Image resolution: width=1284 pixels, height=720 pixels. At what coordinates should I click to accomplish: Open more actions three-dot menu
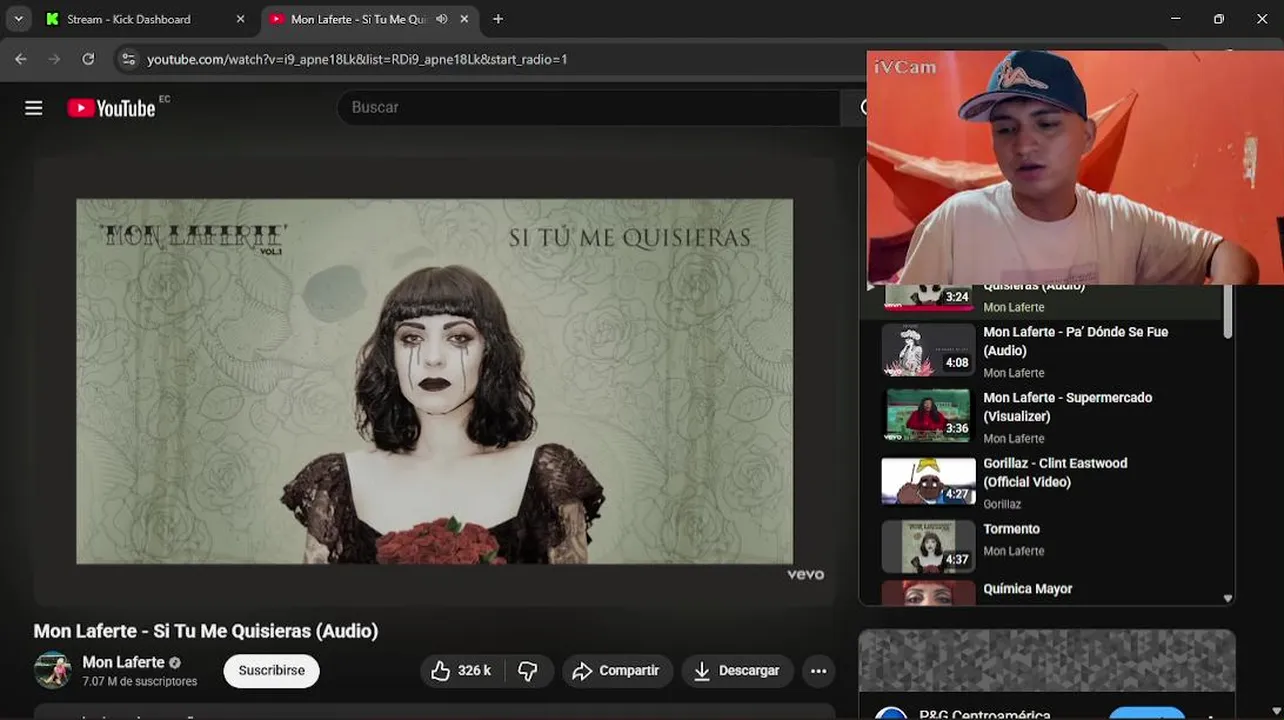pyautogui.click(x=819, y=671)
